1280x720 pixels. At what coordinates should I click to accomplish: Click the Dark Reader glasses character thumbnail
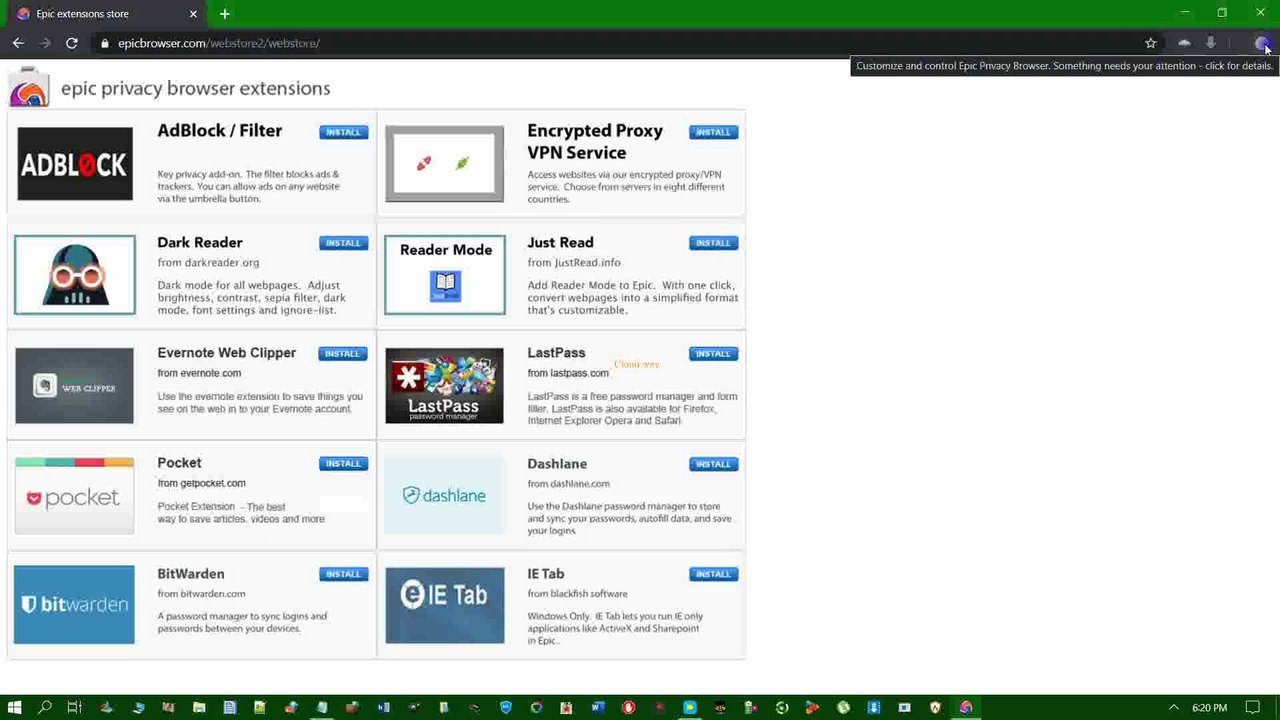[75, 275]
